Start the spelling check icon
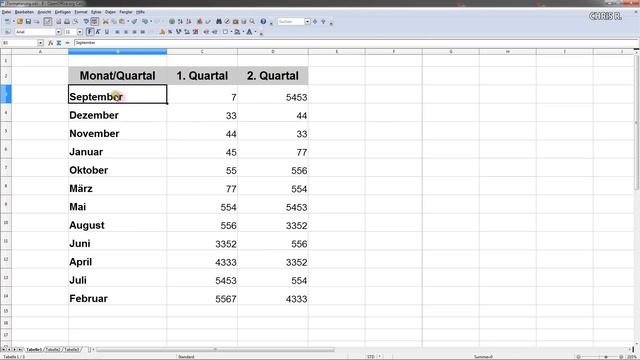The image size is (640, 360). pyautogui.click(x=86, y=21)
